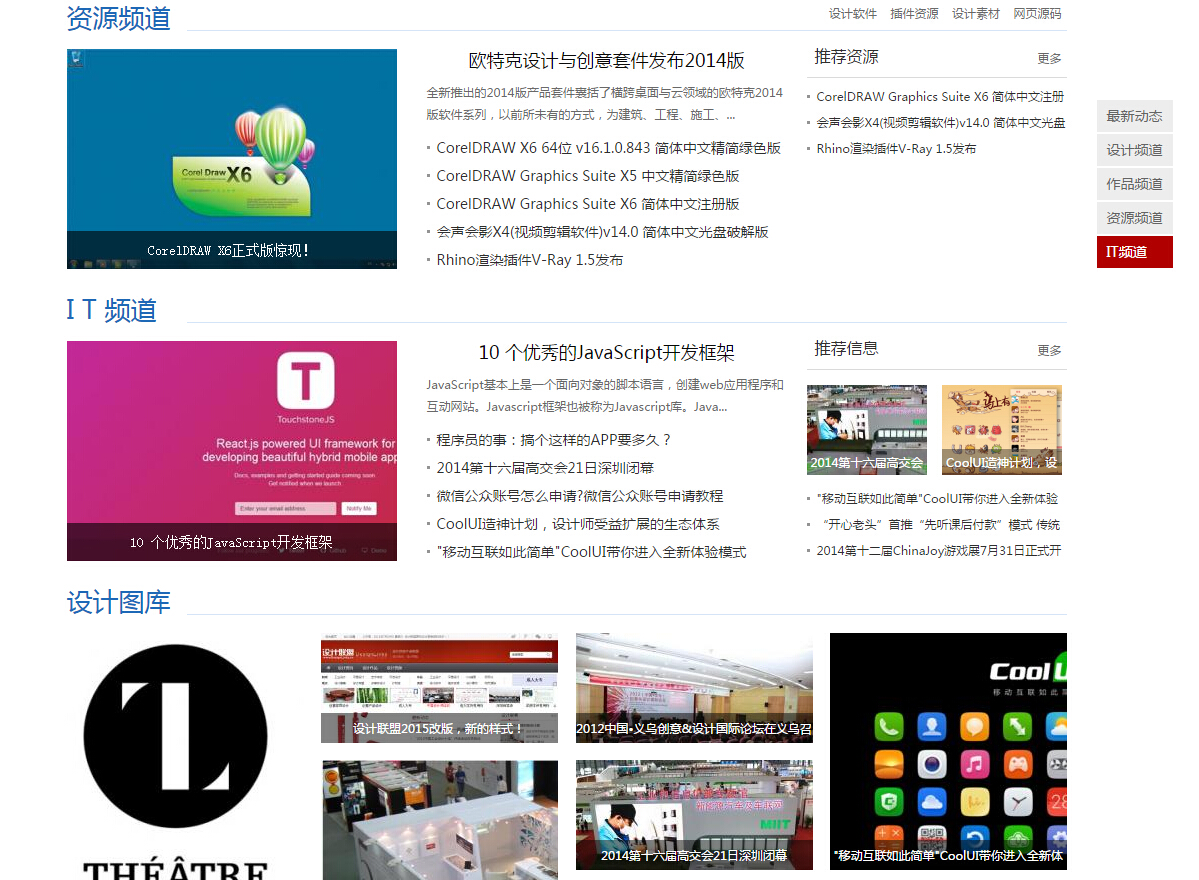Select 设计频道 in the side navigation
This screenshot has height=880, width=1199.
(1134, 150)
